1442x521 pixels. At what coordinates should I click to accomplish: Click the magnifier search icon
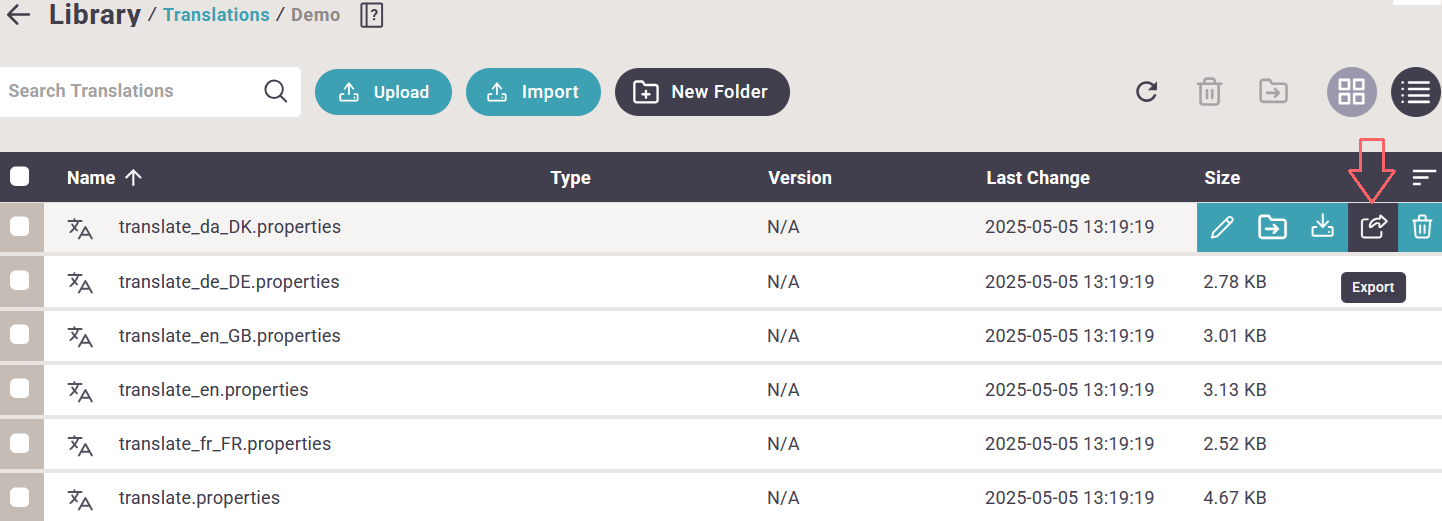coord(276,91)
